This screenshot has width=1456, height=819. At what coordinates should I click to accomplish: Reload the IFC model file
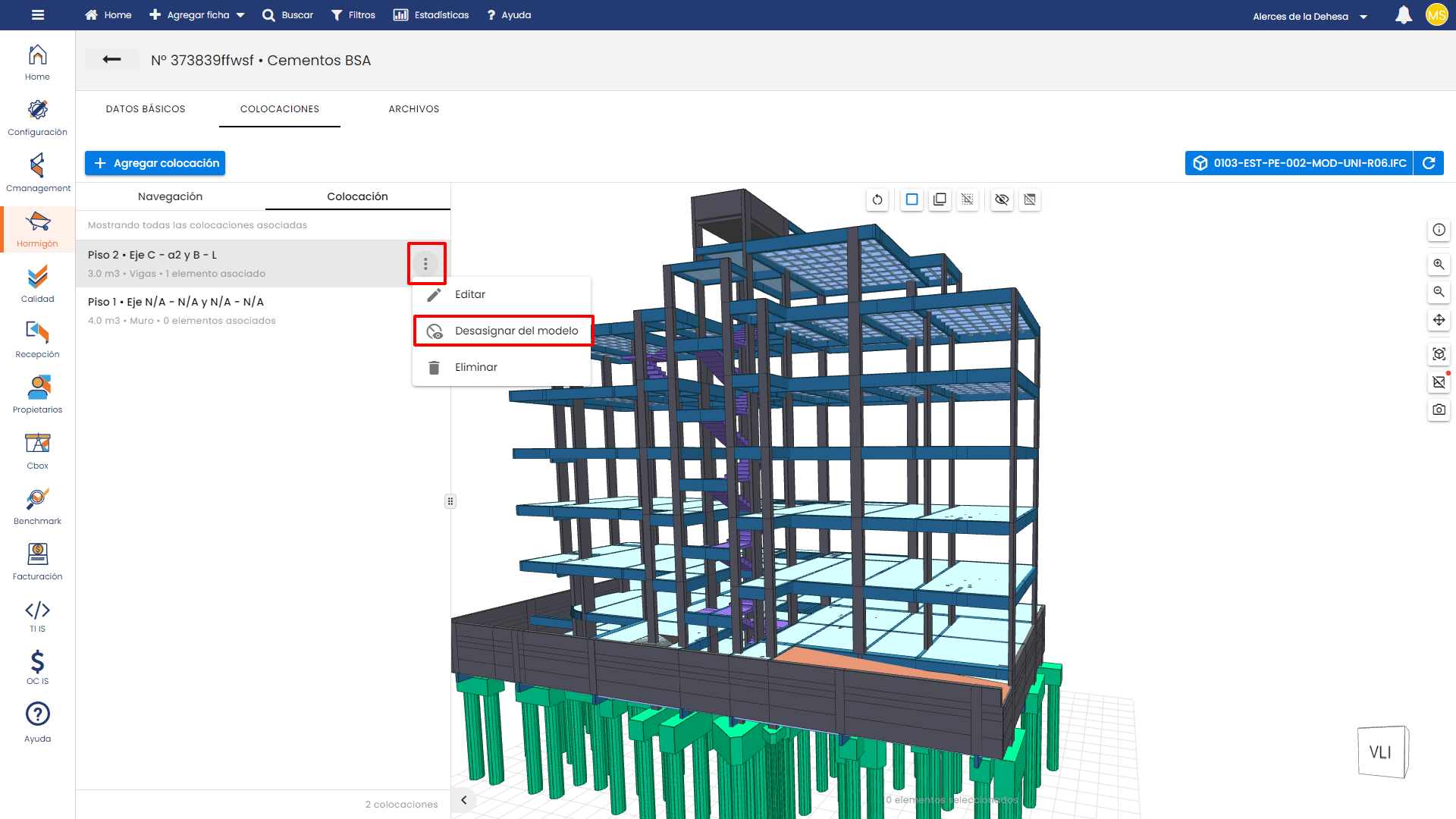click(x=1429, y=163)
